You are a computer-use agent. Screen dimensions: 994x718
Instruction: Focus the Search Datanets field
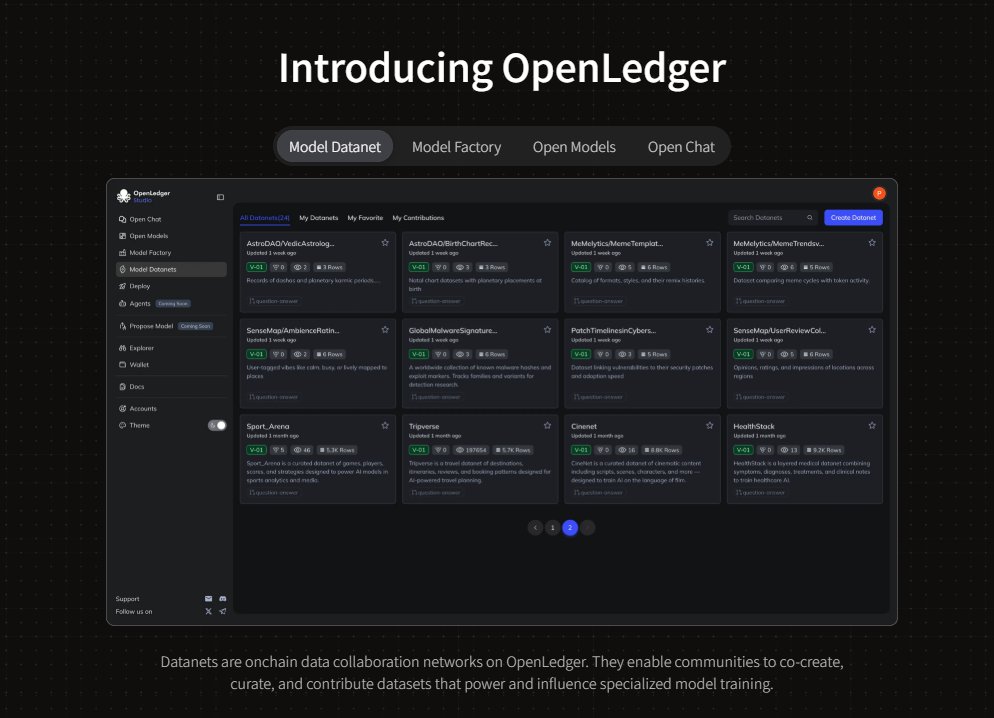pyautogui.click(x=773, y=217)
